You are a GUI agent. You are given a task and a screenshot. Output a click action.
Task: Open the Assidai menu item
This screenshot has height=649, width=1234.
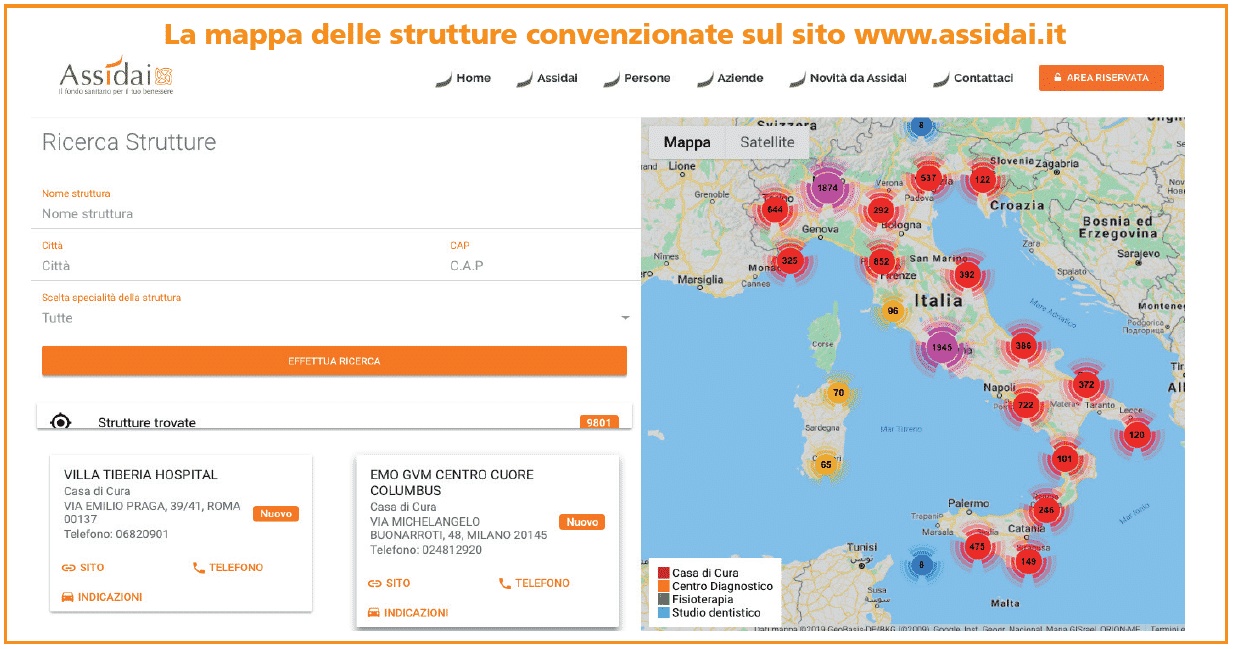(547, 79)
